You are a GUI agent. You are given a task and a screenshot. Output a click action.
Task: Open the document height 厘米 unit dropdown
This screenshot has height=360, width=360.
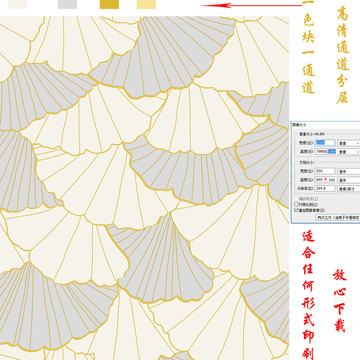point(349,180)
